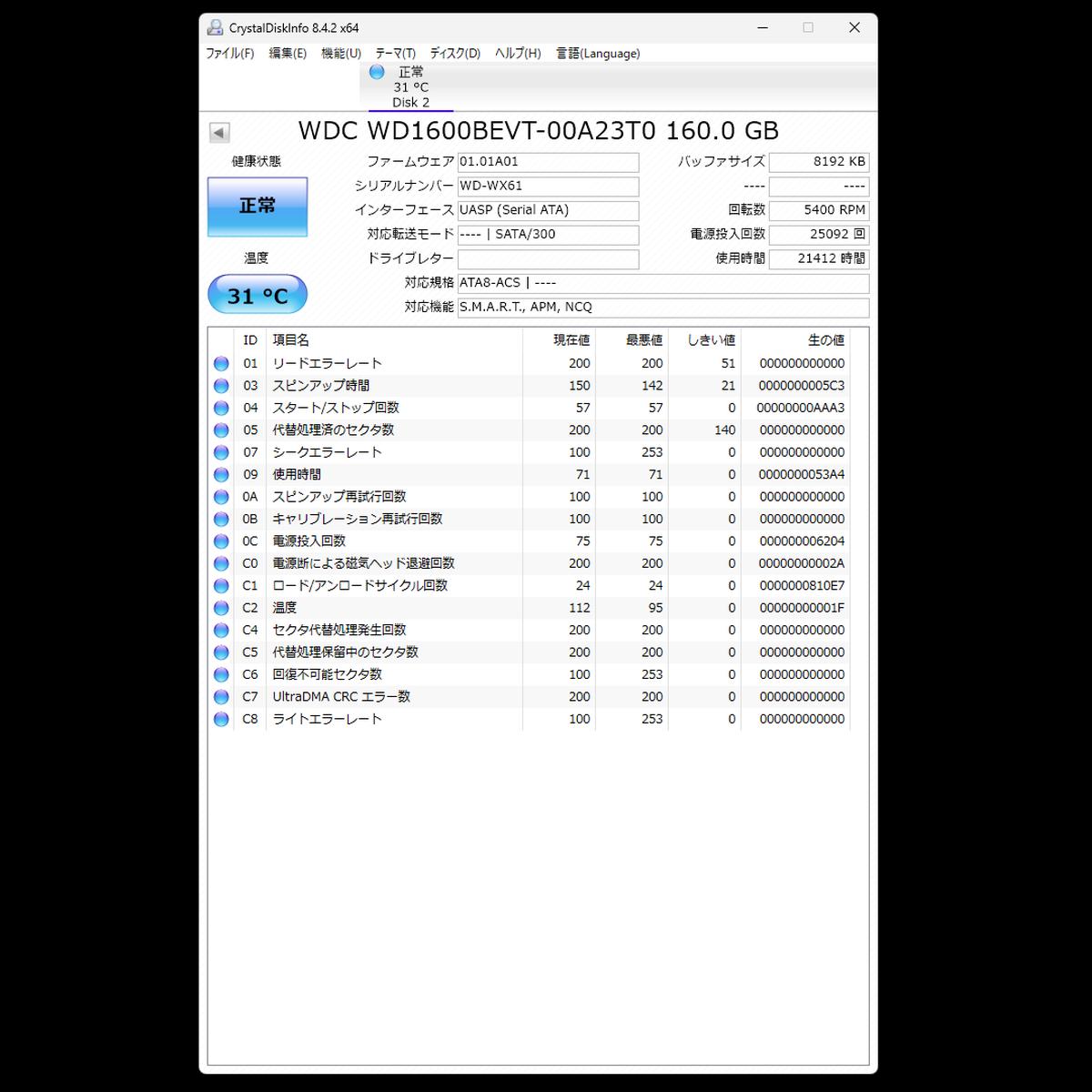The width and height of the screenshot is (1092, 1092).
Task: Select the Disk 2 tab
Action: 410,87
